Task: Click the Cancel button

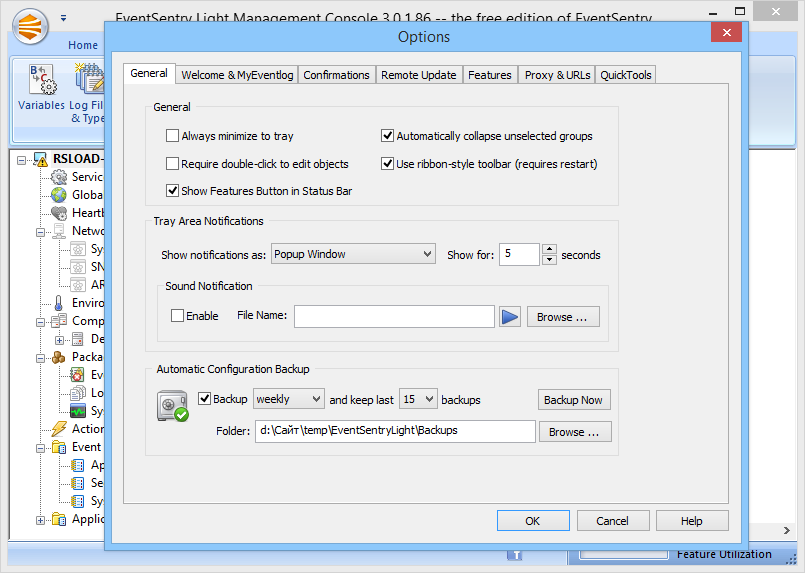Action: coord(612,521)
